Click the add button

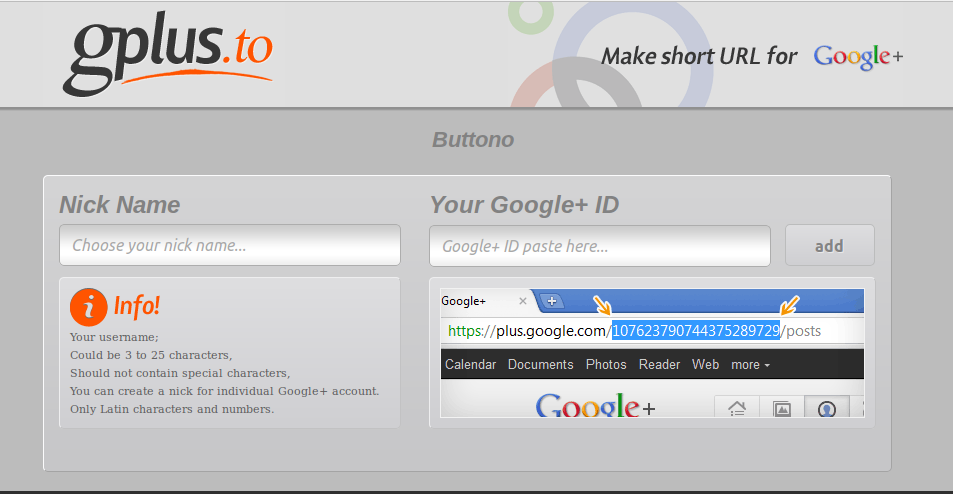click(830, 245)
